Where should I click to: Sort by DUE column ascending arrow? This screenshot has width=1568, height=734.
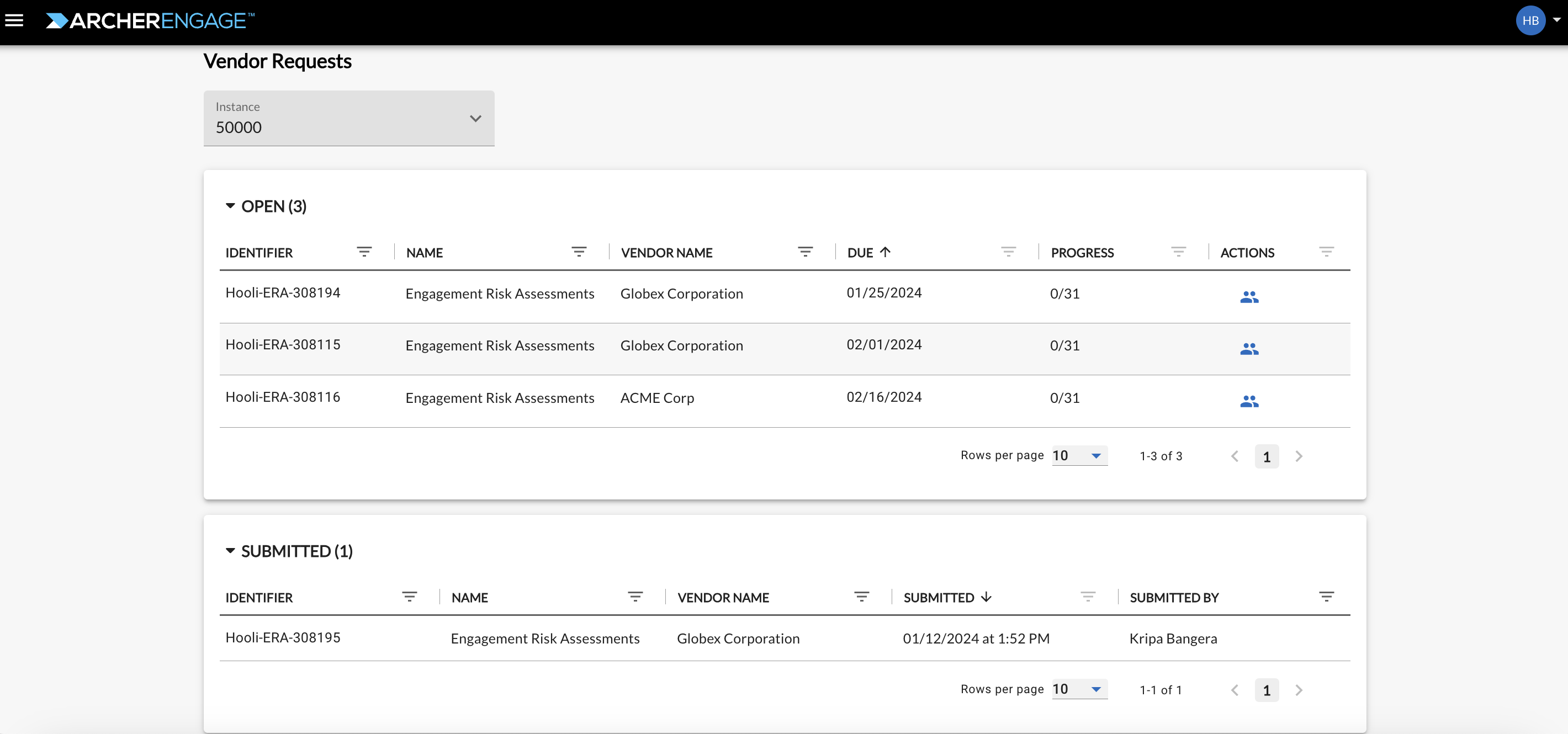885,252
